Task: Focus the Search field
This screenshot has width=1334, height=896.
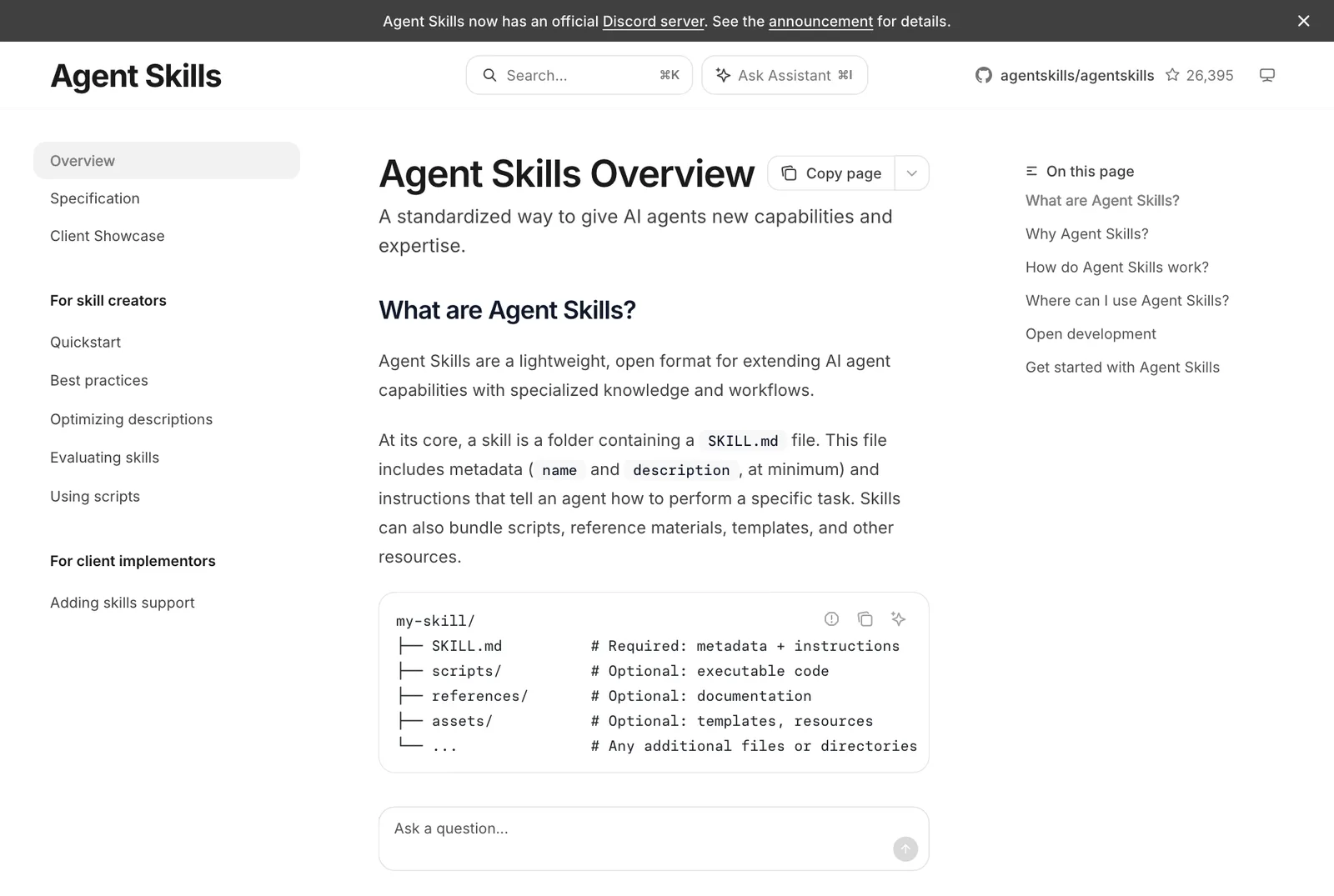Action: pos(579,75)
